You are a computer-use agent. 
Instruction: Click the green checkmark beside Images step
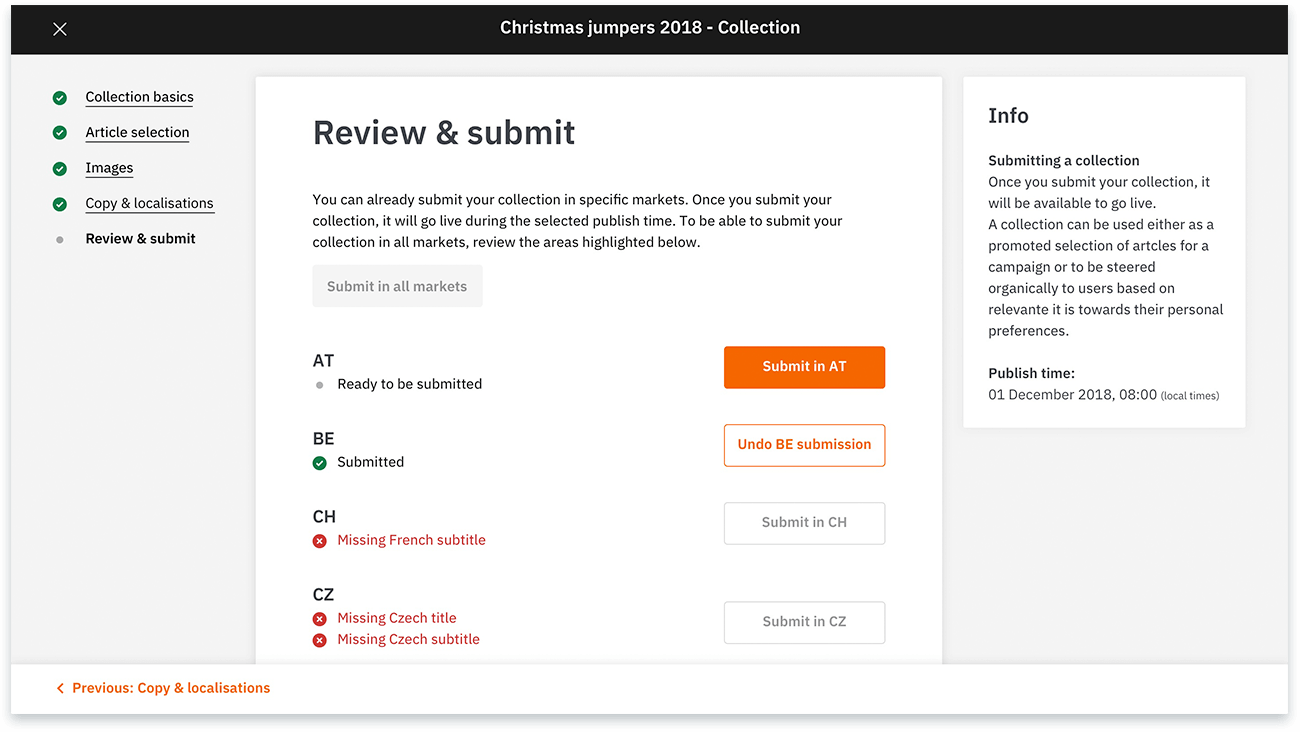point(59,168)
